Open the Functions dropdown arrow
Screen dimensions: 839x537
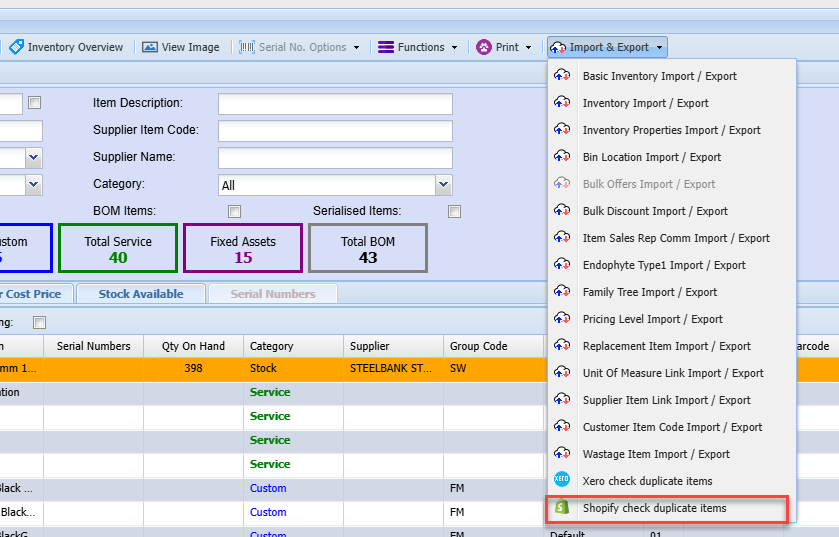(x=454, y=47)
